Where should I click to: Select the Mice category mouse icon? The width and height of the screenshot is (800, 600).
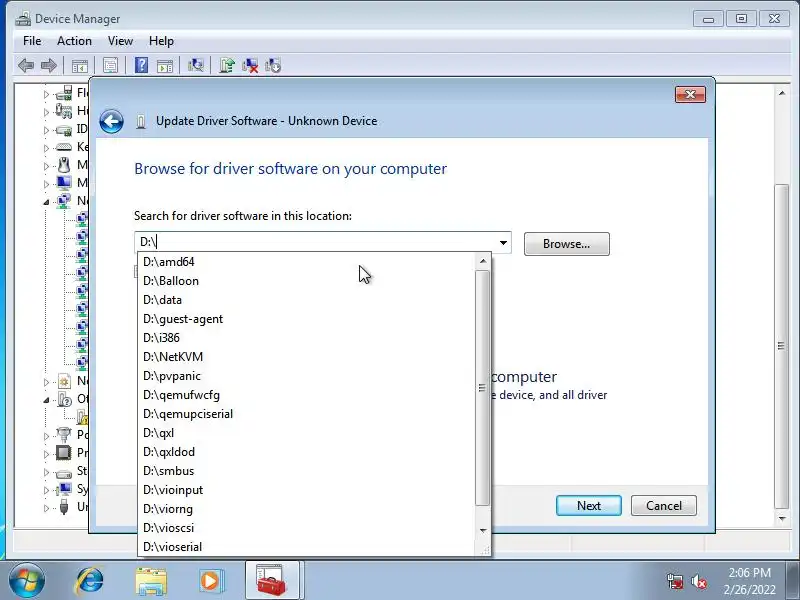[x=64, y=165]
